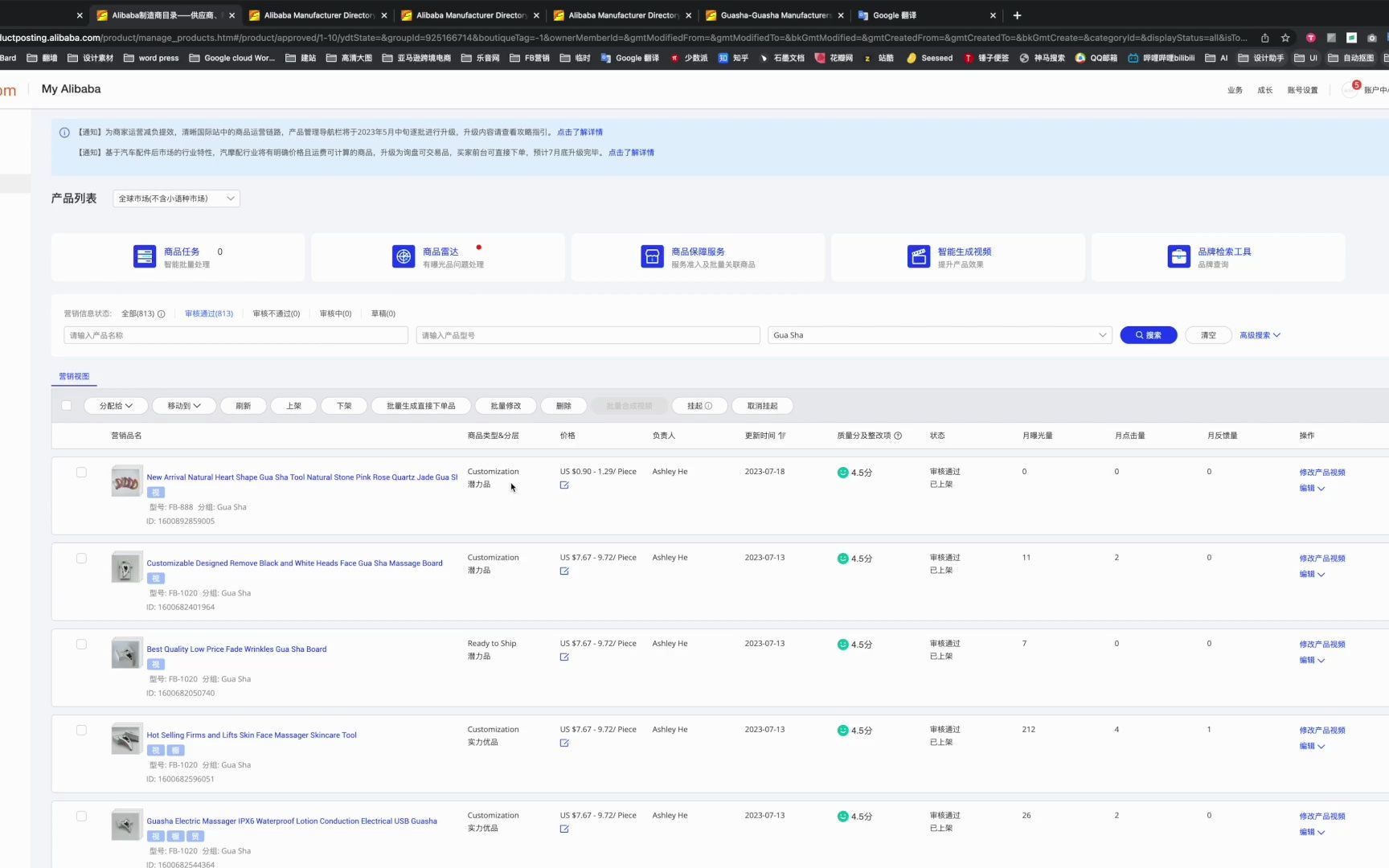Open Best Quality Low Price Fade Wrinkles product link
This screenshot has width=1389, height=868.
click(236, 649)
